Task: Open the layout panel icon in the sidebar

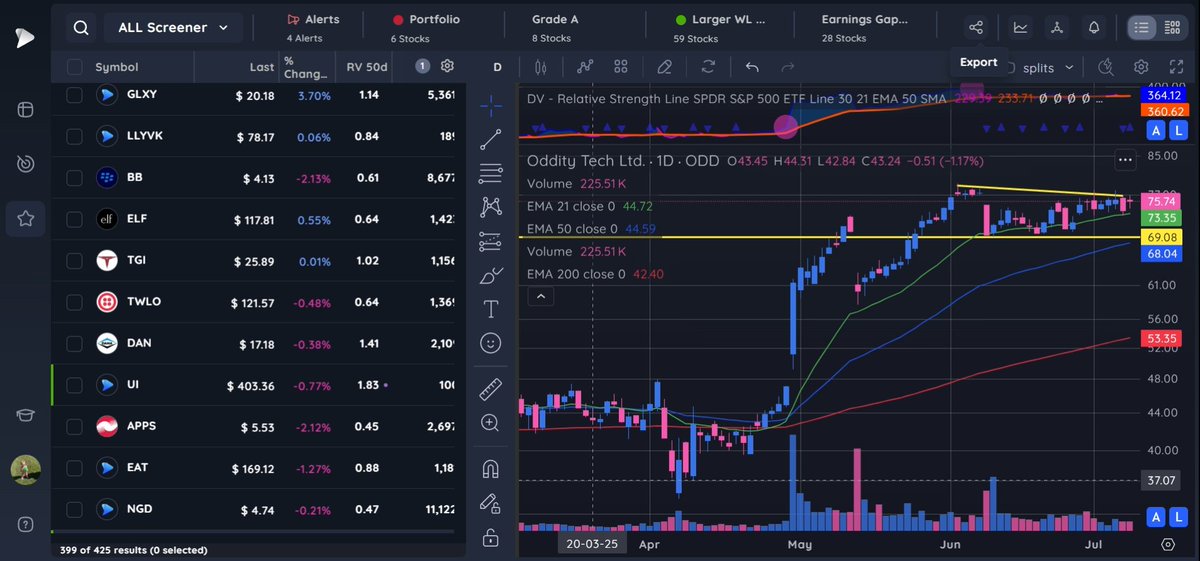Action: 25,109
